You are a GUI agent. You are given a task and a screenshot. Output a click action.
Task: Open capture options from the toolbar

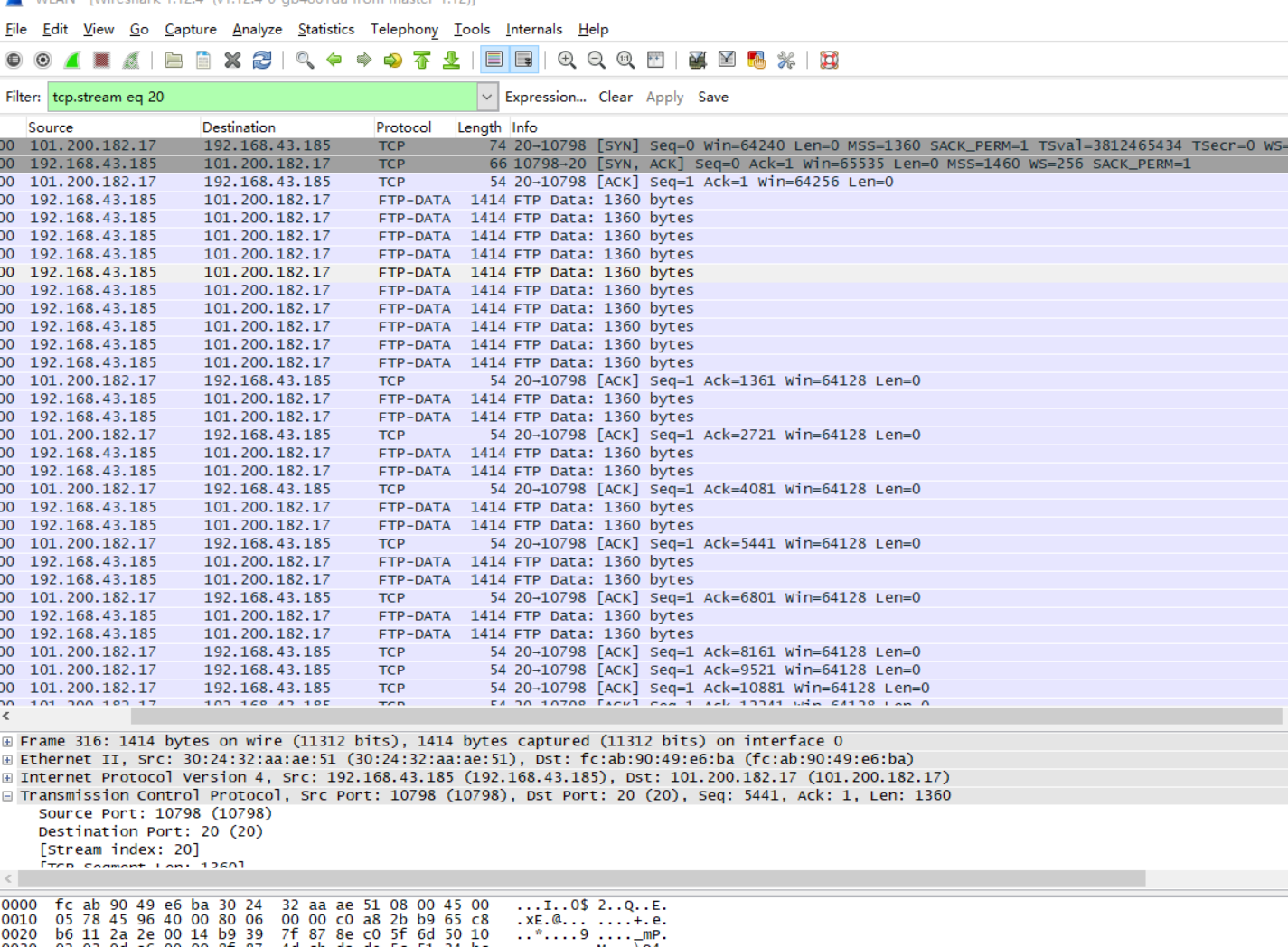pyautogui.click(x=42, y=60)
